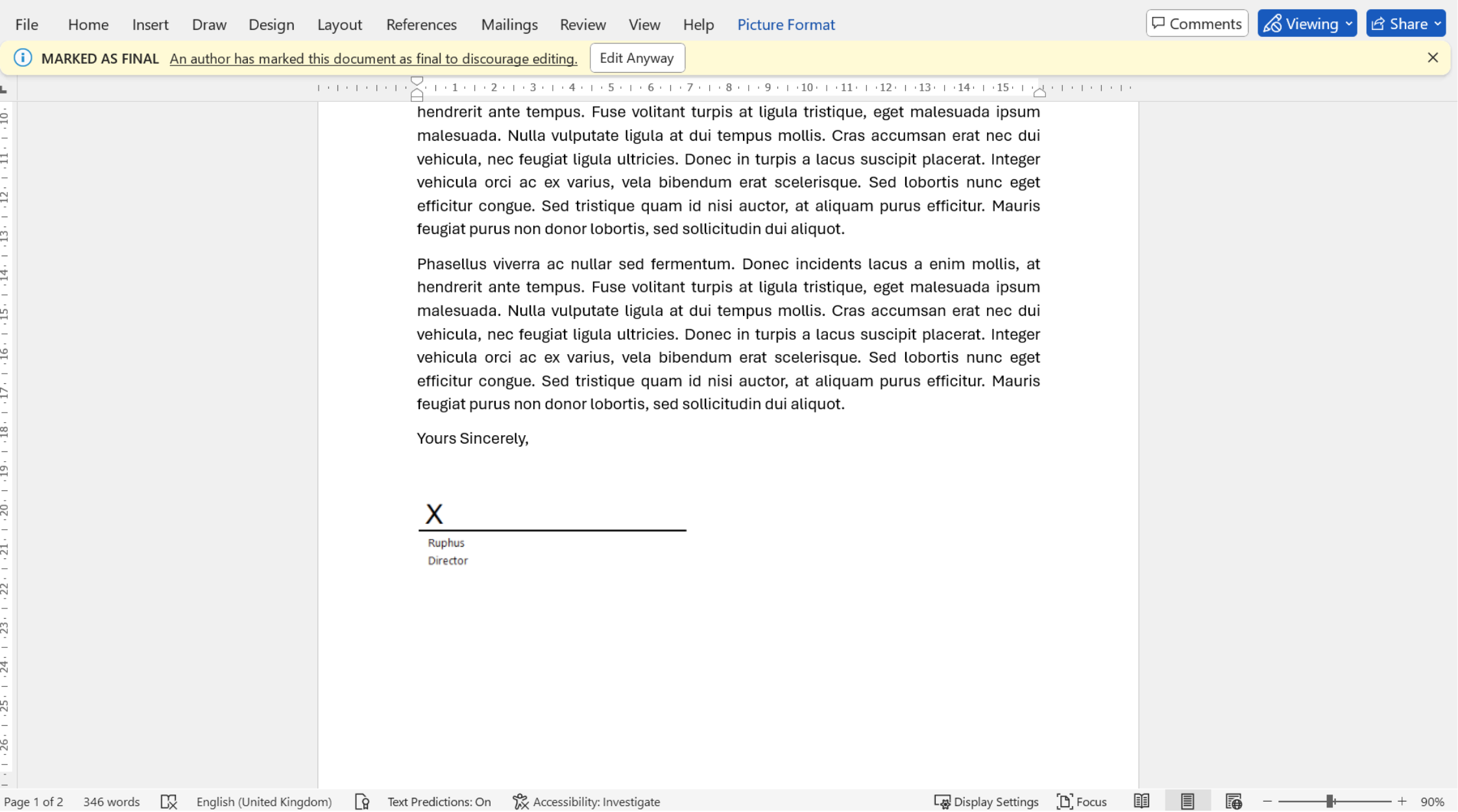
Task: Toggle Text Predictions: On setting
Action: (x=439, y=802)
